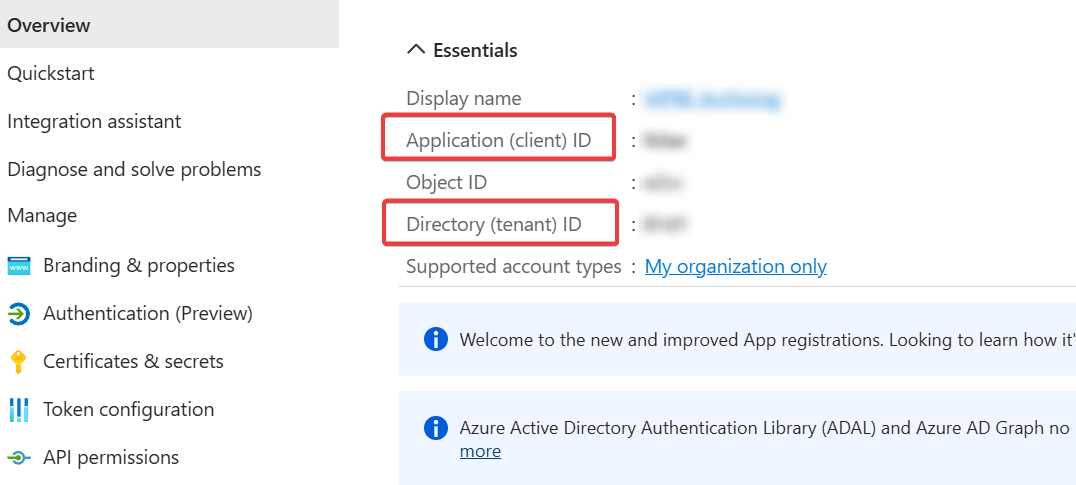Select the blurred Object ID value
The height and width of the screenshot is (485, 1076).
tap(662, 182)
